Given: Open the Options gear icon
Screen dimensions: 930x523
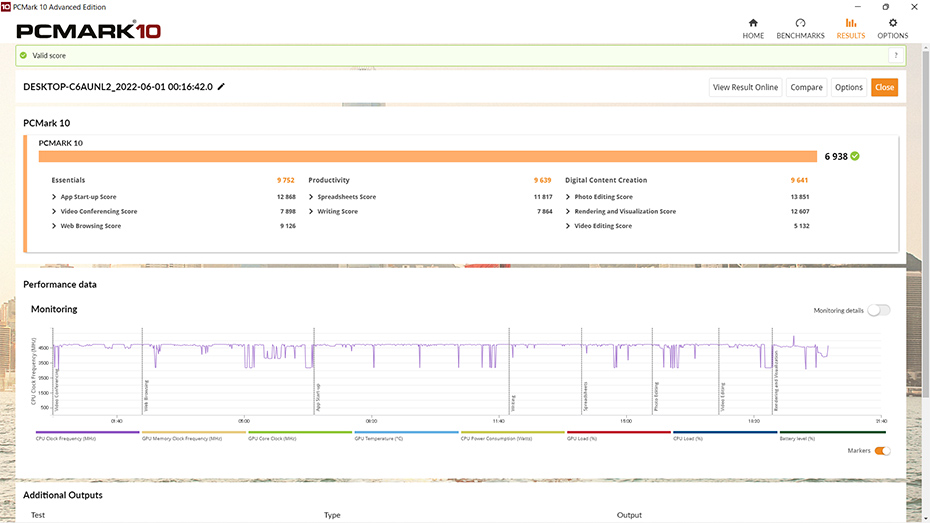Looking at the screenshot, I should click(x=893, y=23).
